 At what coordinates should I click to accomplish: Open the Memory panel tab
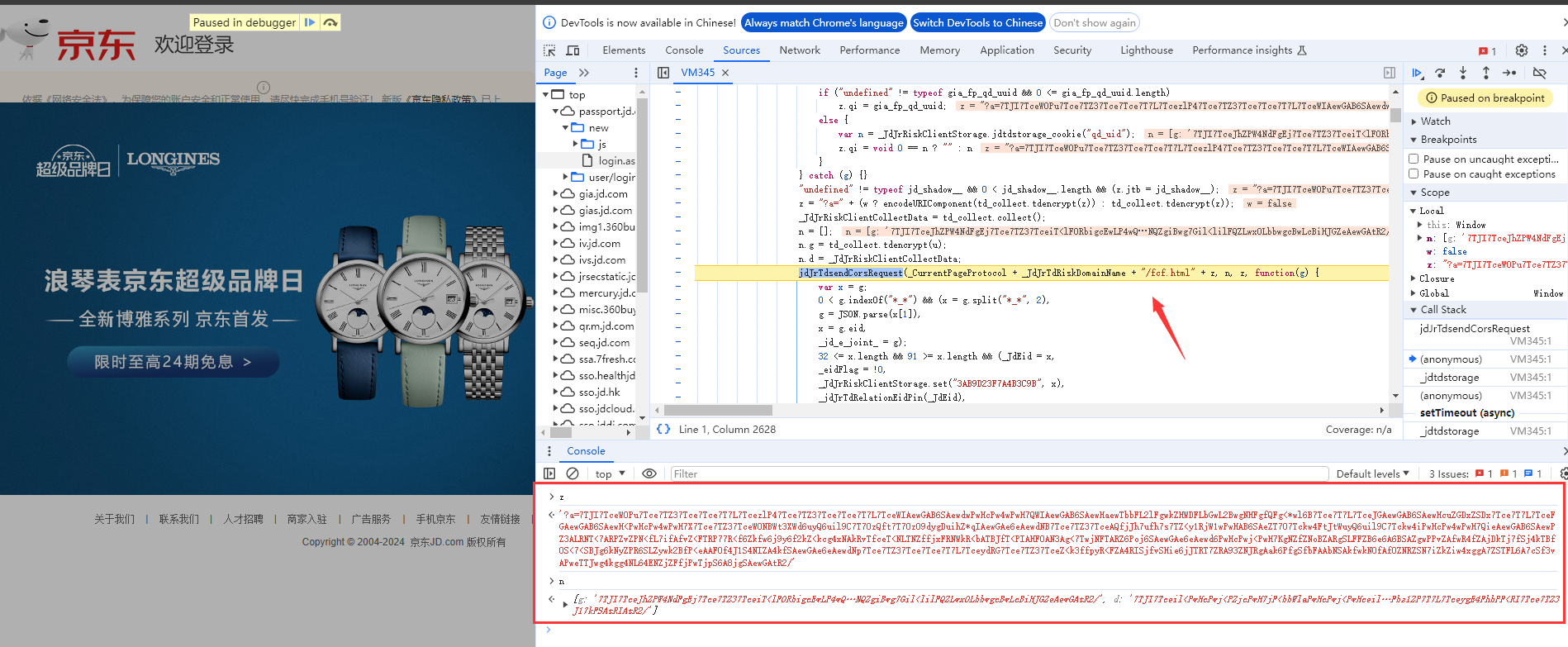click(x=939, y=50)
